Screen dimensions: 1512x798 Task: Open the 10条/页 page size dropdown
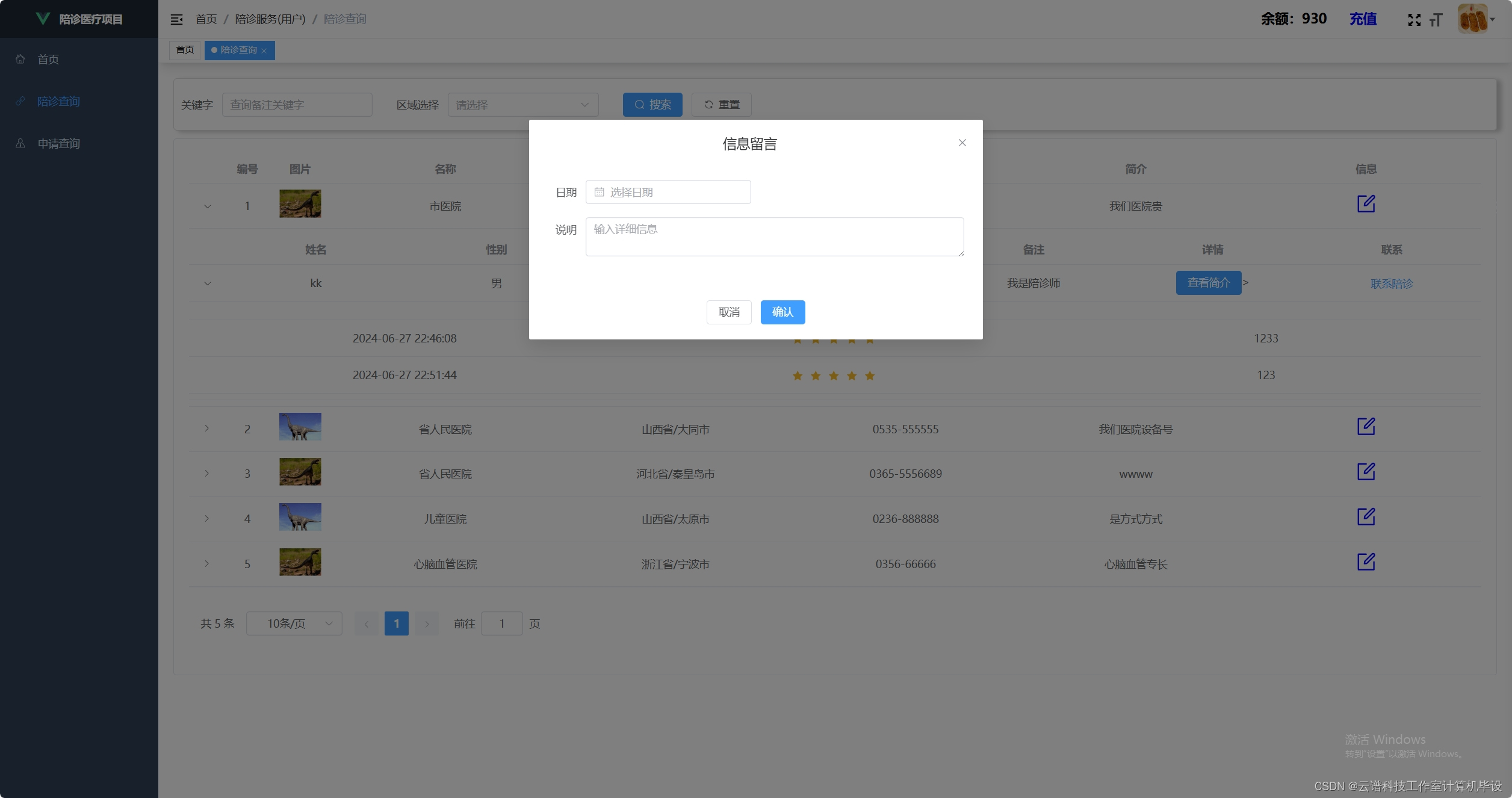294,623
